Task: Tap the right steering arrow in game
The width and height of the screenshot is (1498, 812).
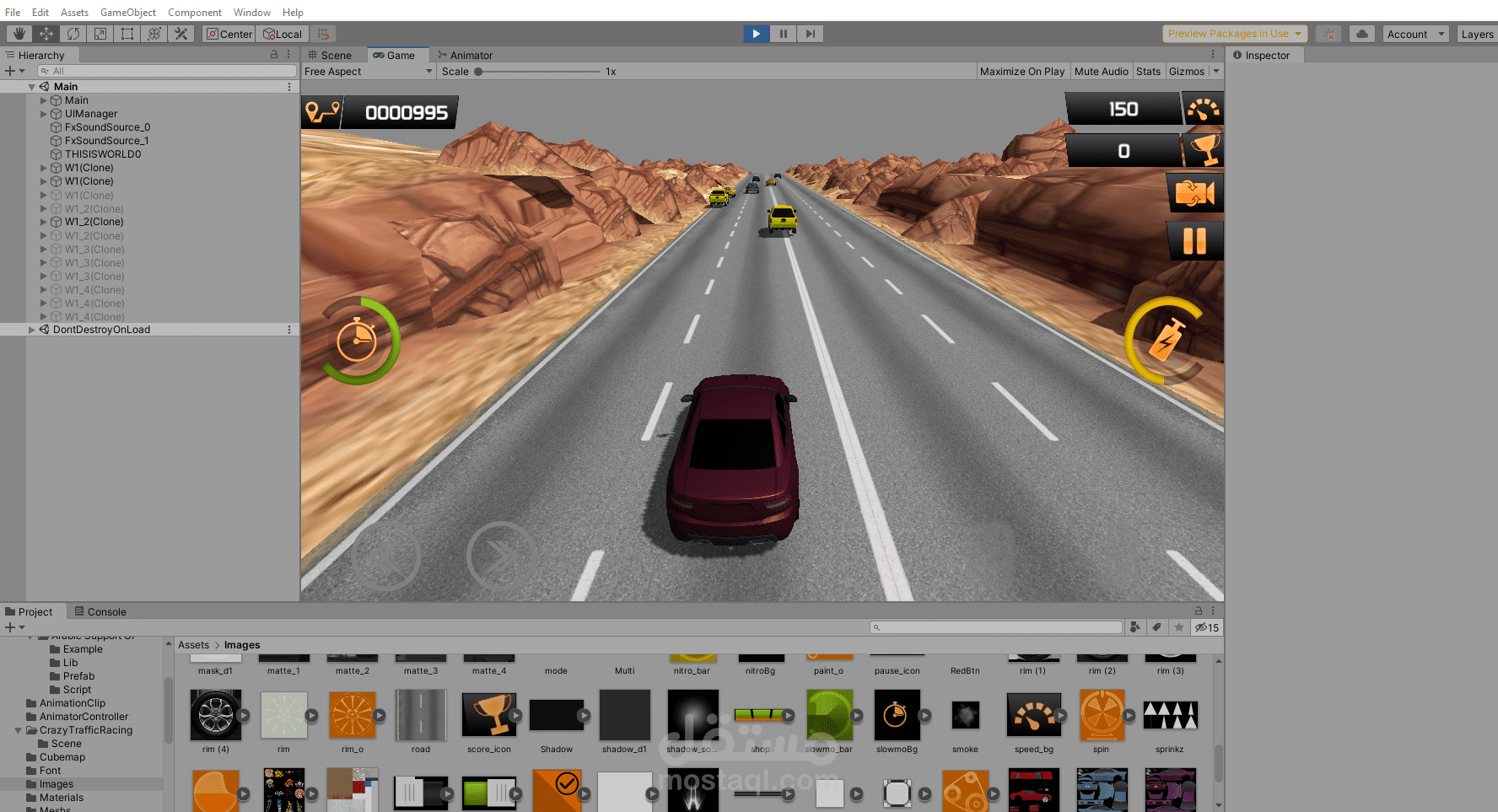Action: 501,556
